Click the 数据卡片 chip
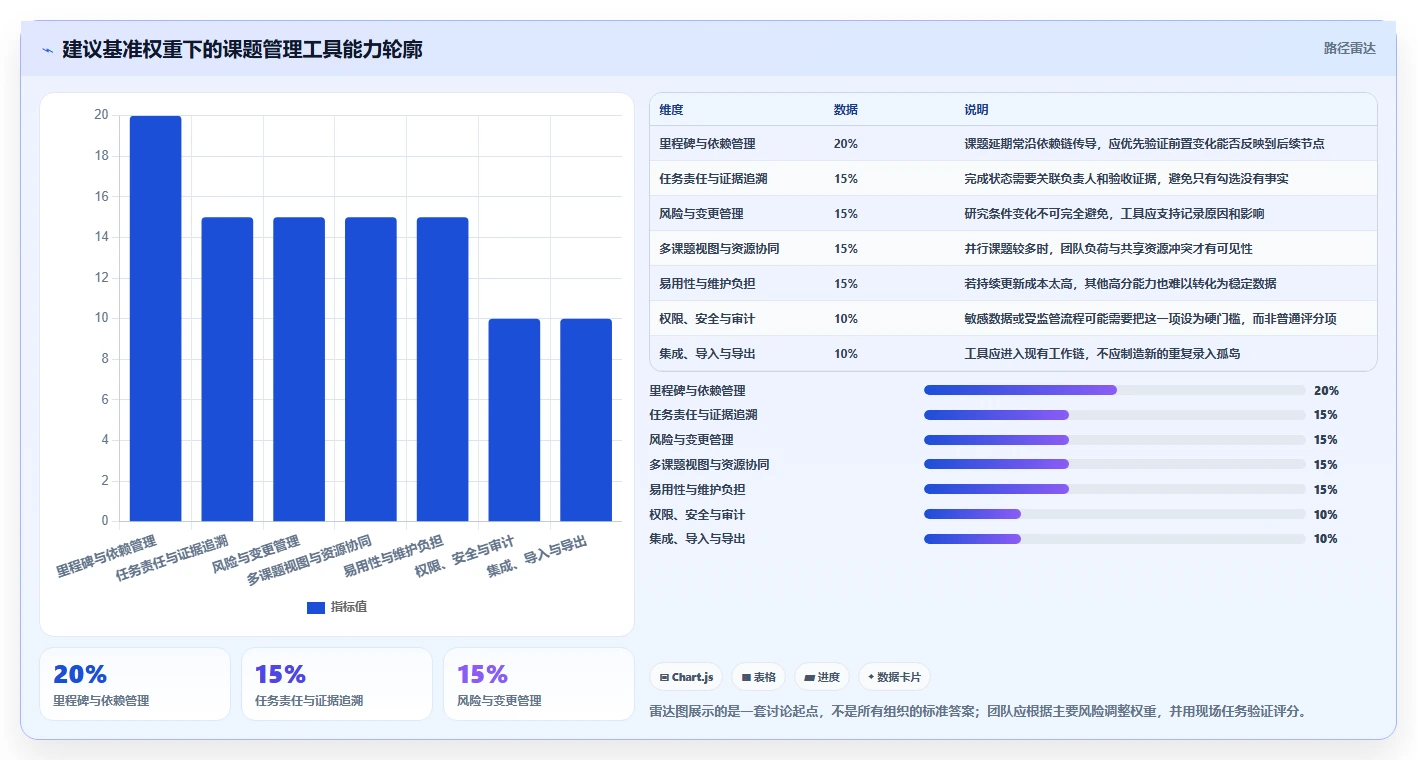Image resolution: width=1417 pixels, height=760 pixels. pyautogui.click(x=894, y=677)
